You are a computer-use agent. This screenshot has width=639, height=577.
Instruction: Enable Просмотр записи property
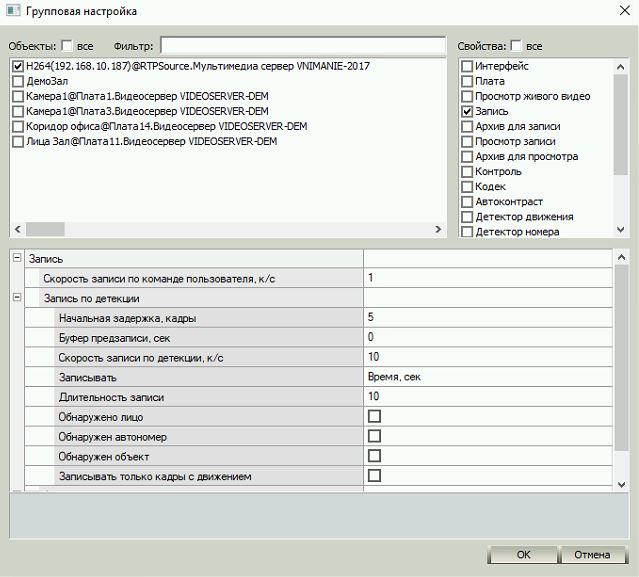point(467,141)
